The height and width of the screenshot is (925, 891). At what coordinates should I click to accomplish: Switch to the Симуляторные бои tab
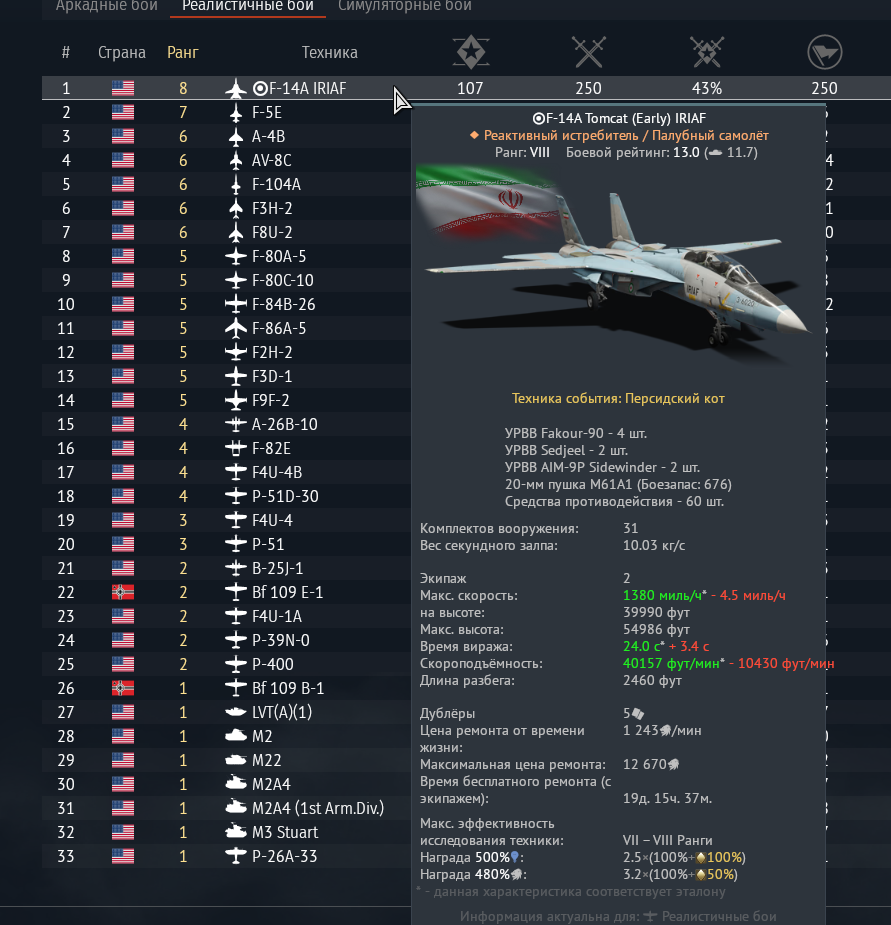tap(405, 6)
